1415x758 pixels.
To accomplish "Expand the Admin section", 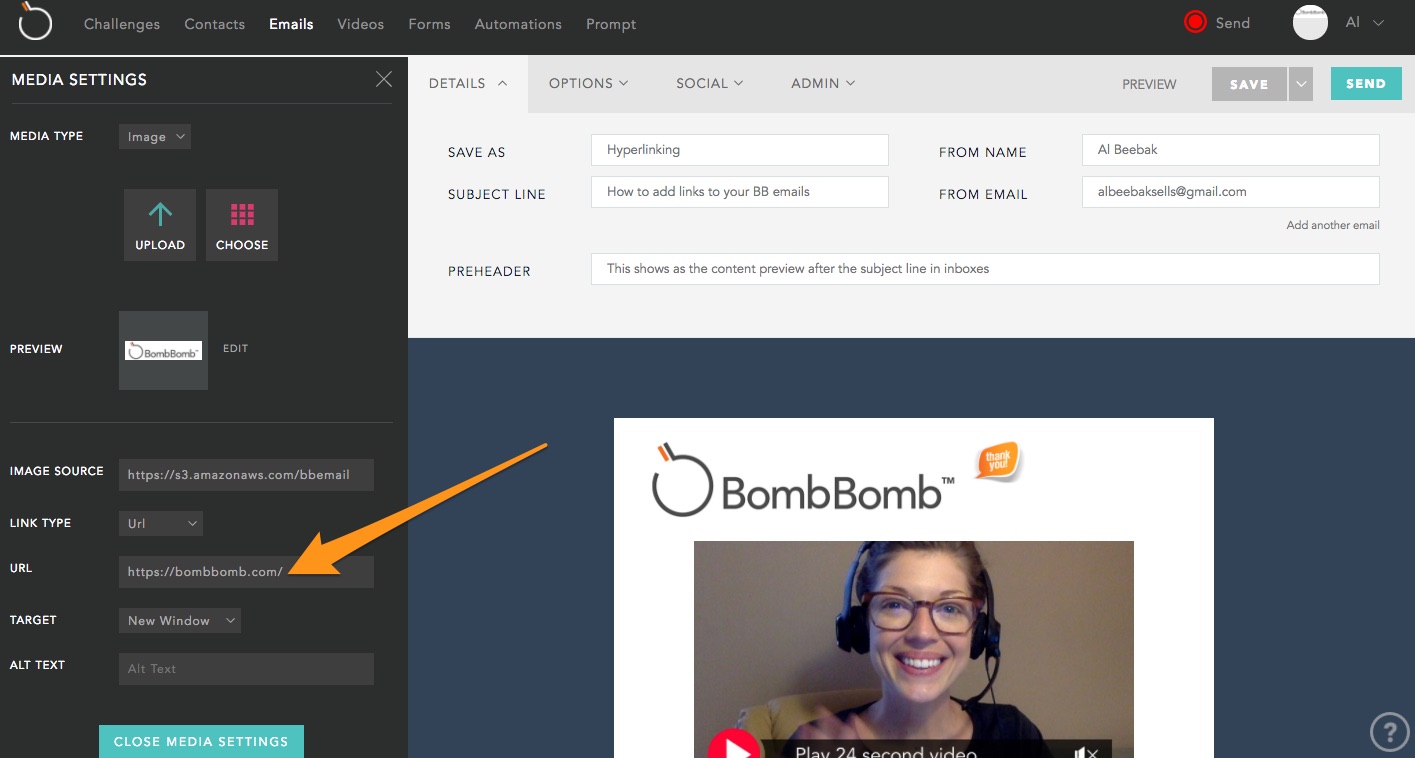I will pos(823,83).
